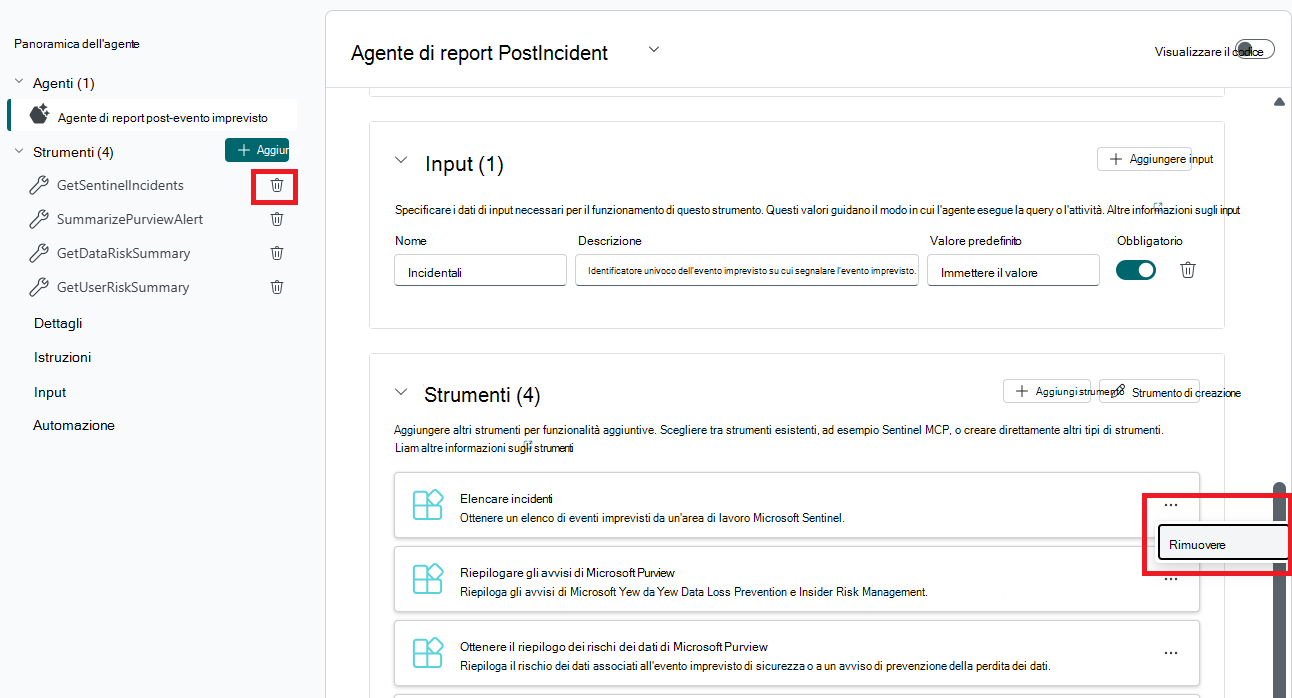Open more options for data risk summary tool

pos(1170,653)
